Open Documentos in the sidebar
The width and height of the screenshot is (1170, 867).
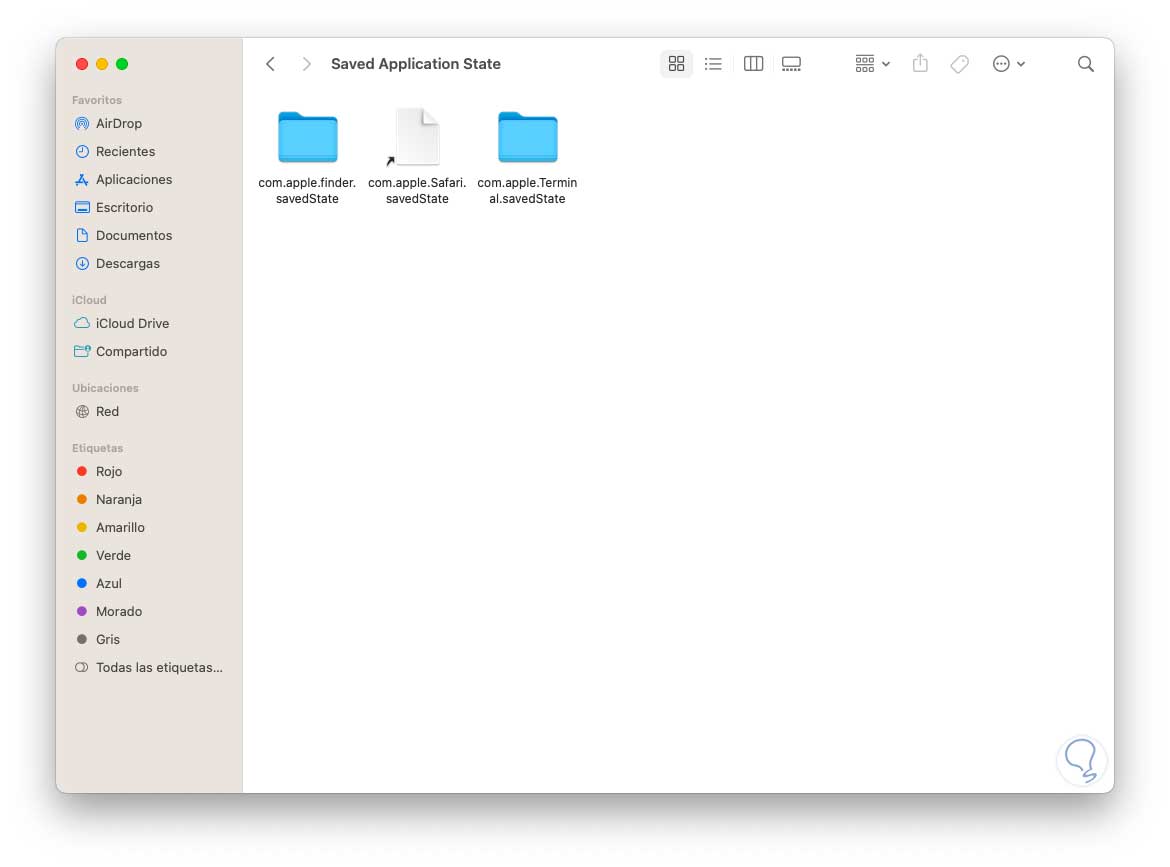[x=149, y=235]
